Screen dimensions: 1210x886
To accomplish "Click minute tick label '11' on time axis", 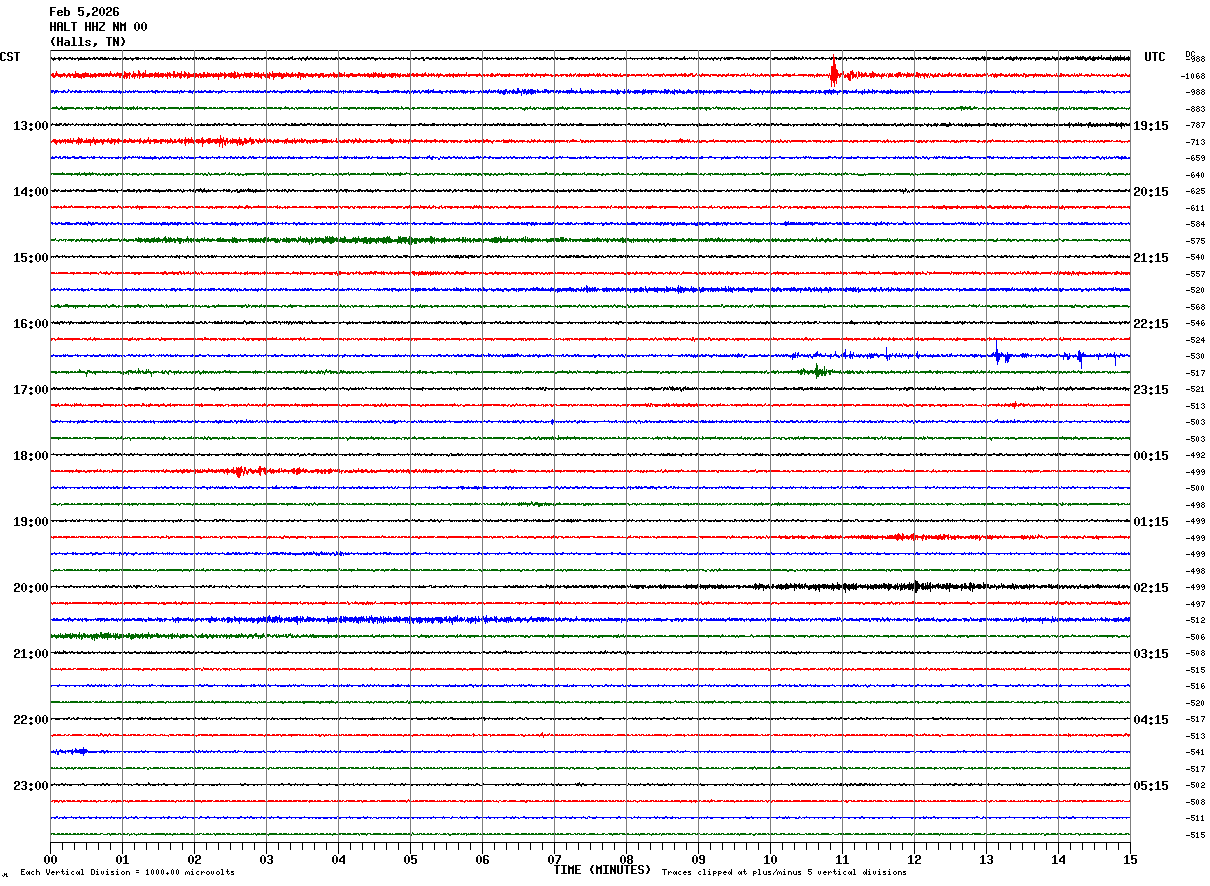I will pos(842,859).
